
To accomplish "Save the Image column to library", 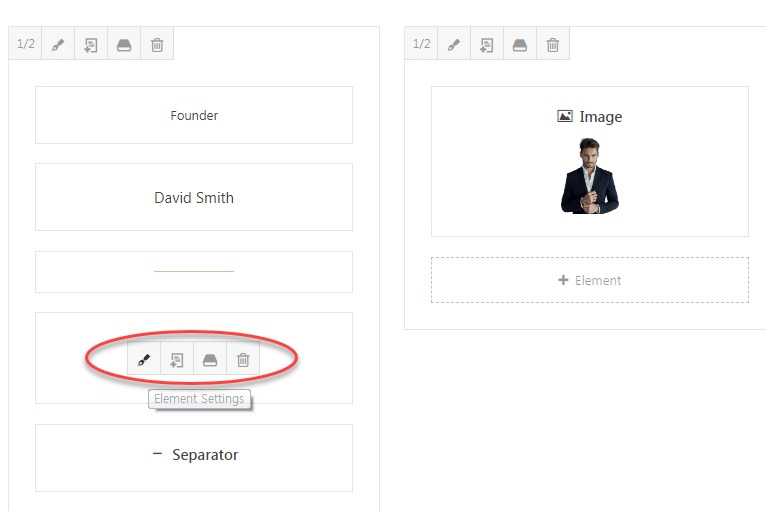I will (x=520, y=44).
